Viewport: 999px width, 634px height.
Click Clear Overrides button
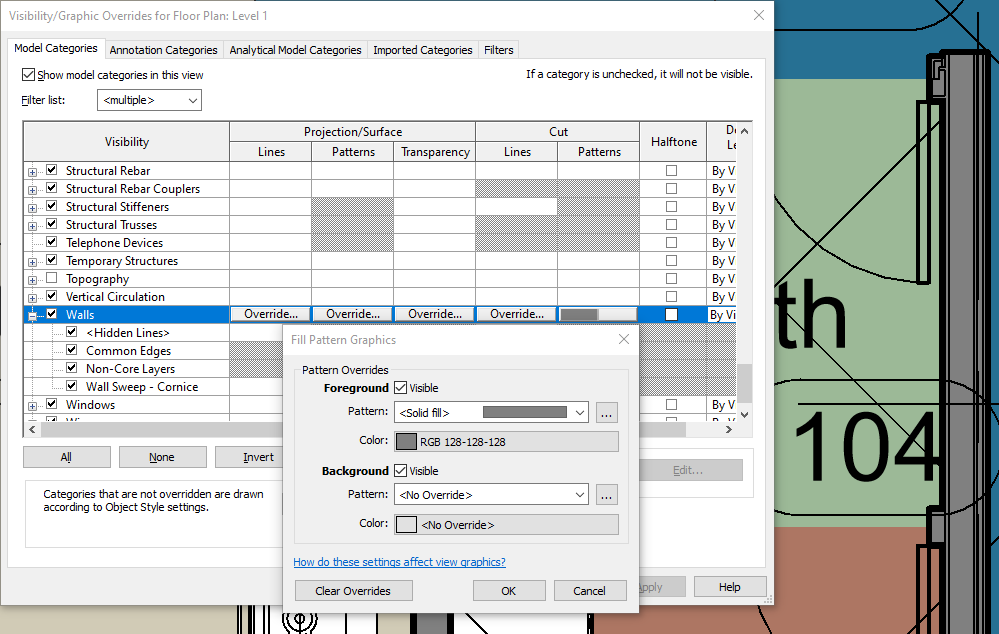point(354,591)
